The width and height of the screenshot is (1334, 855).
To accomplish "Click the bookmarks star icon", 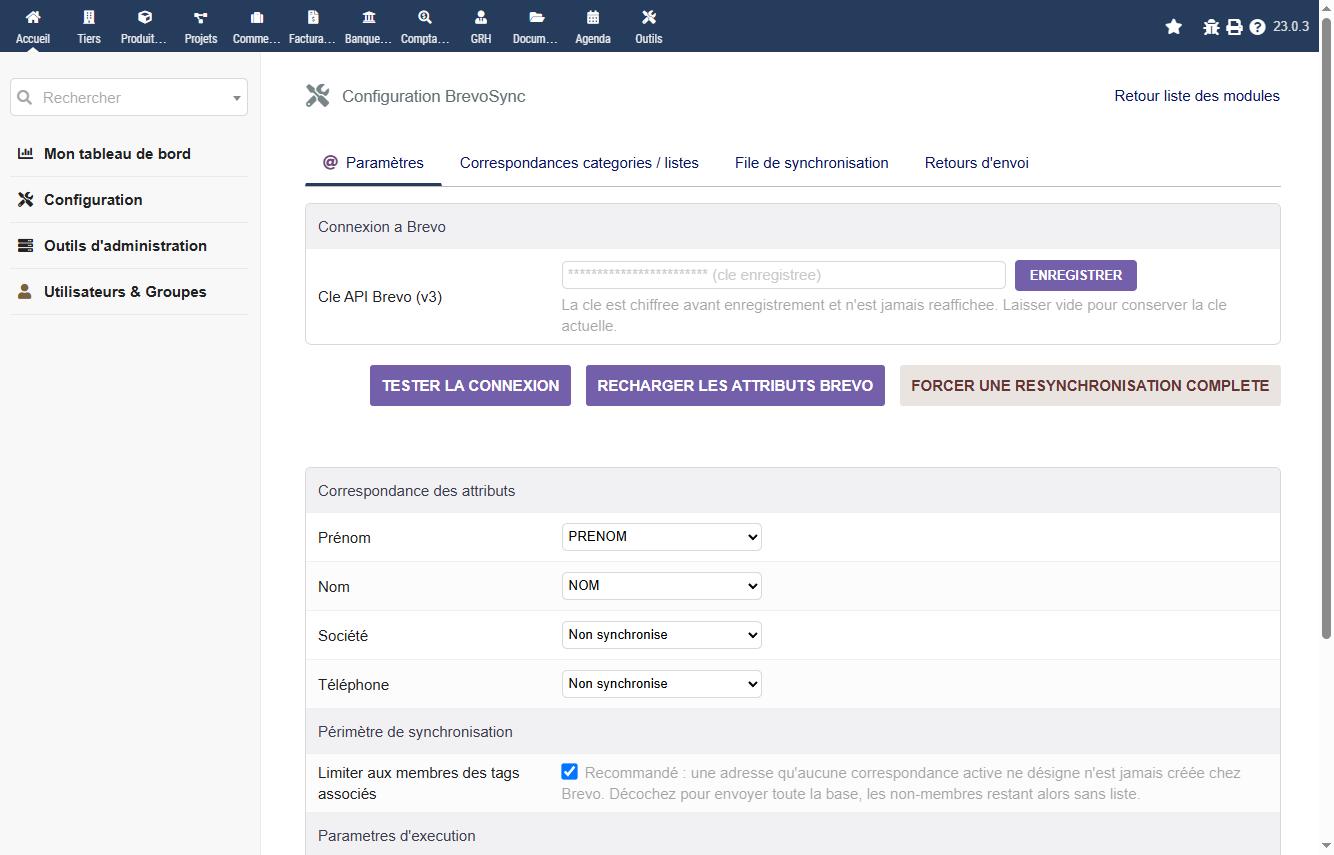I will [x=1174, y=27].
